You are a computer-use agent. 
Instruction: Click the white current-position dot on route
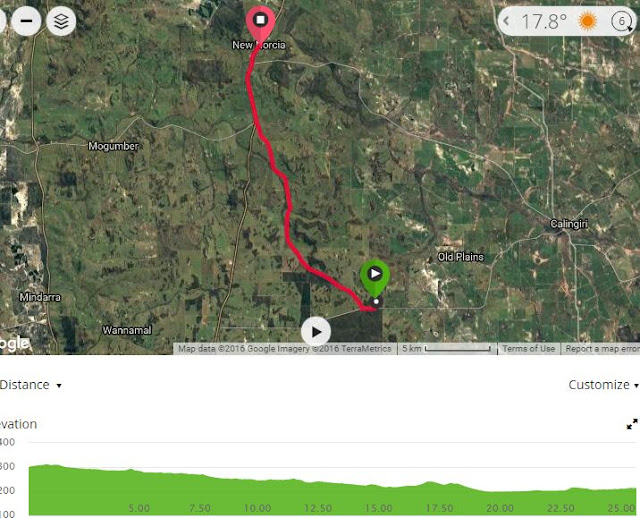376,302
